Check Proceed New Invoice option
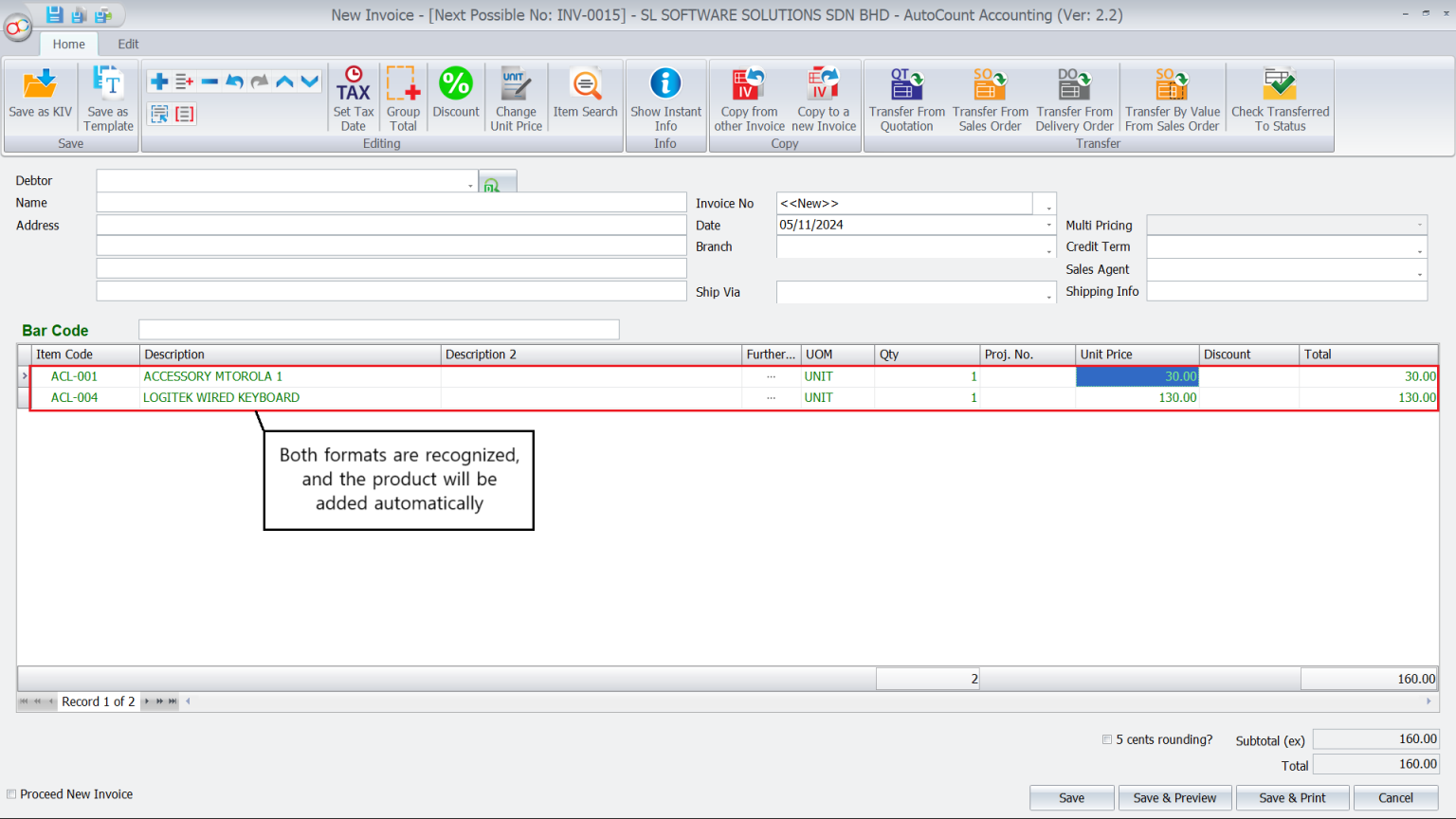 pos(10,793)
